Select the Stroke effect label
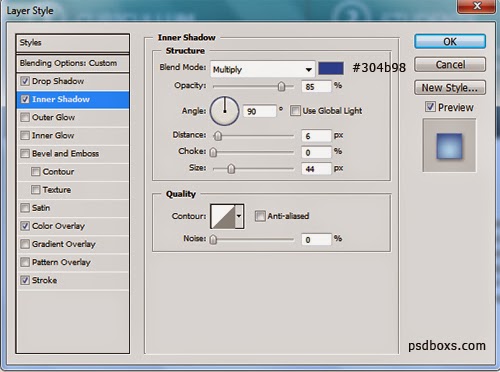 click(x=44, y=280)
